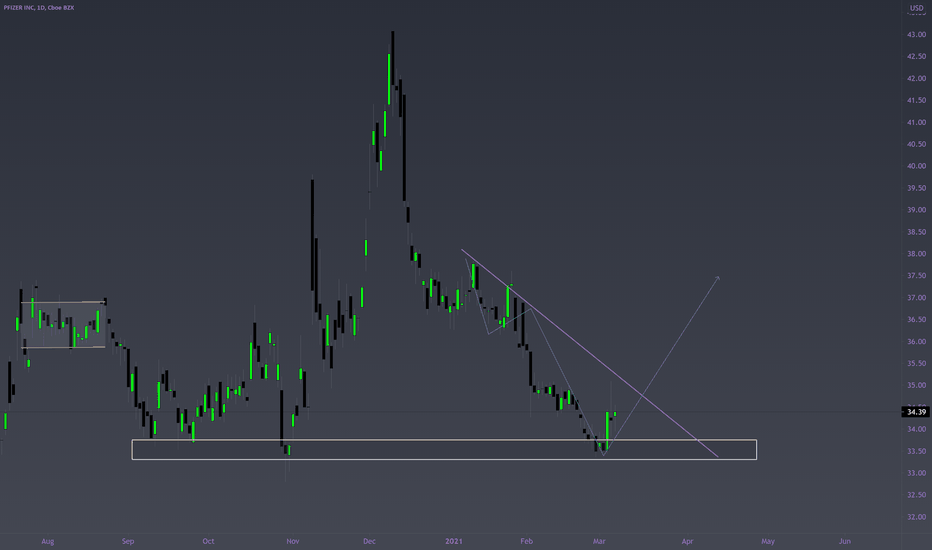The image size is (932, 550).
Task: Click the 43.00 price axis label
Action: [916, 34]
